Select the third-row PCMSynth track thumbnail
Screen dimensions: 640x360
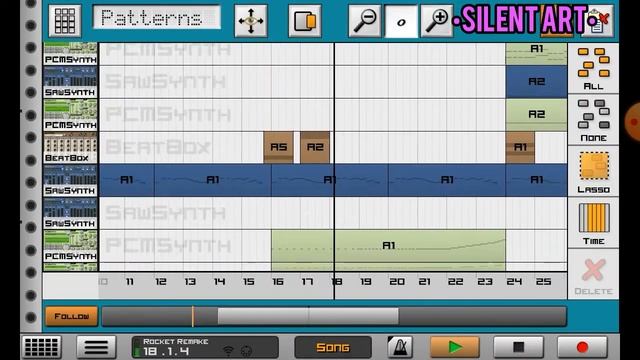[x=71, y=115]
